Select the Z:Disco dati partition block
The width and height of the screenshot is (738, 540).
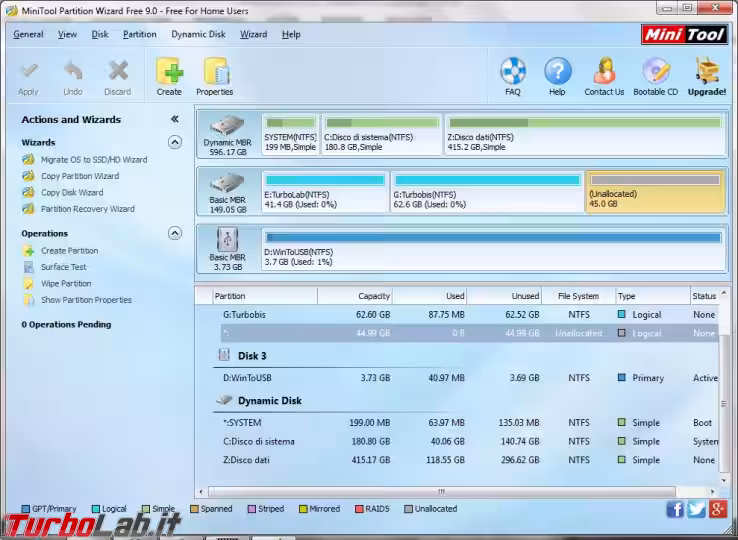tap(585, 134)
